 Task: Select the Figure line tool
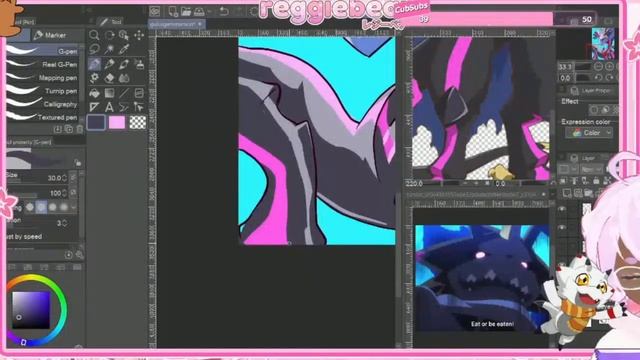[124, 93]
